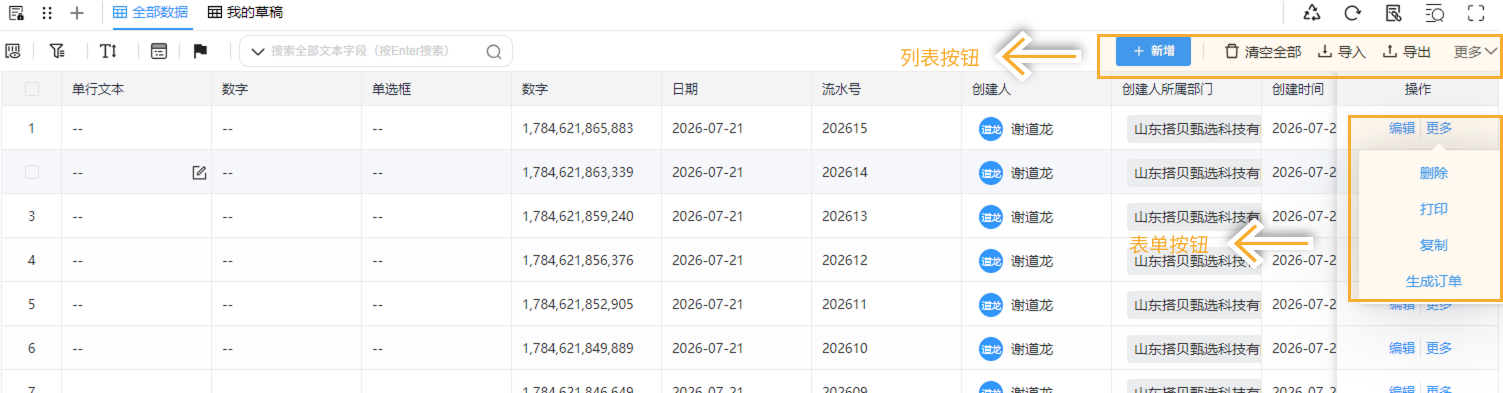Click creator avatar in row 202613
1503x393 pixels.
(990, 216)
